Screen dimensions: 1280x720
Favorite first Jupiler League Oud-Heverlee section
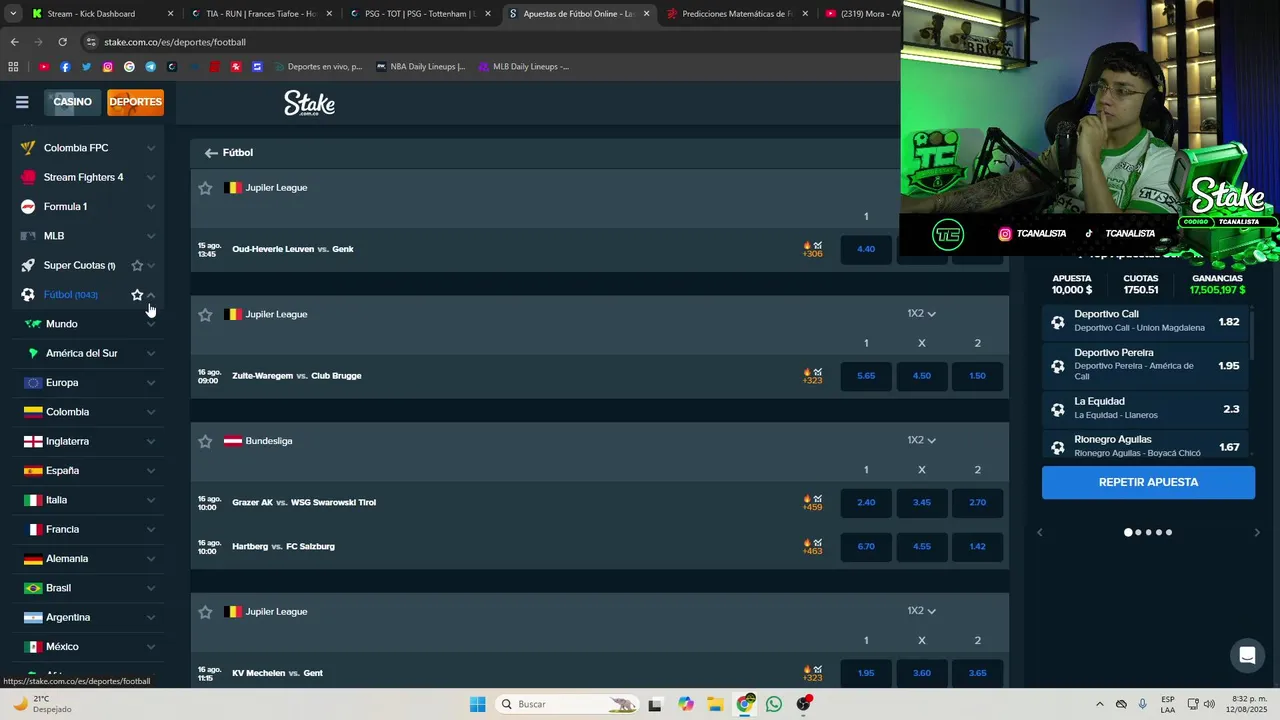pyautogui.click(x=205, y=188)
